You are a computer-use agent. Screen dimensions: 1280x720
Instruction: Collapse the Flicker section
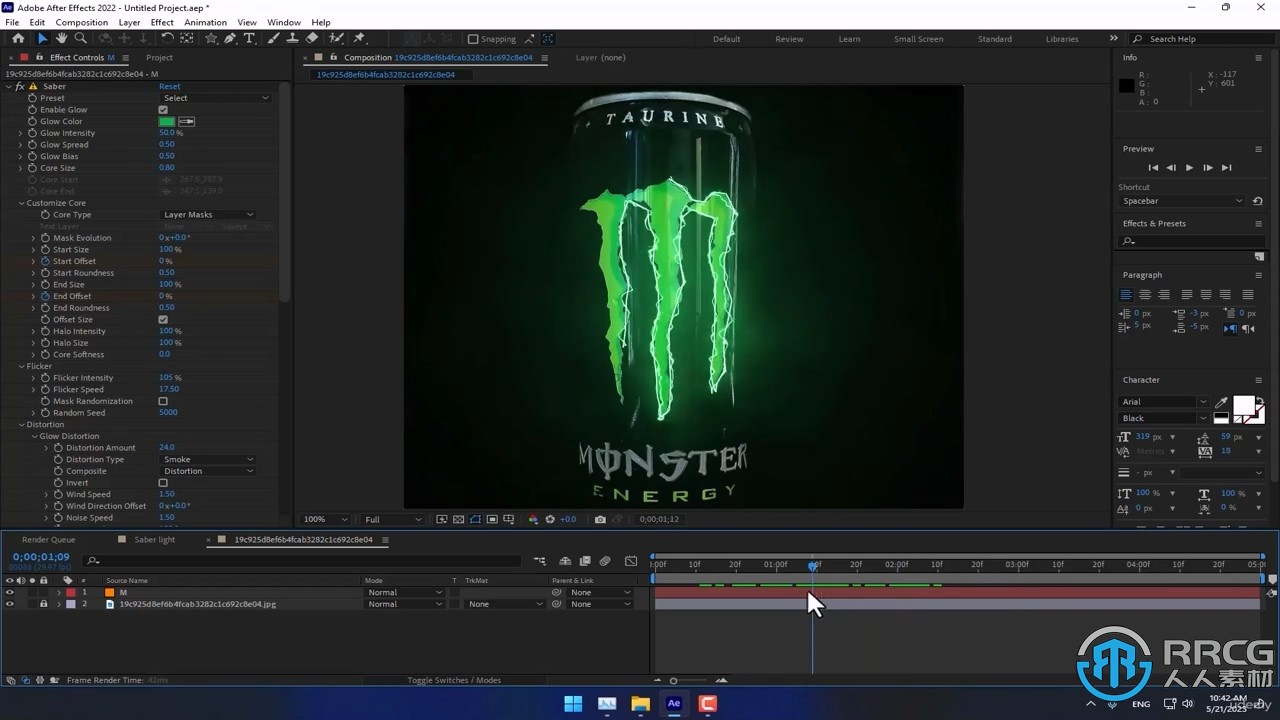tap(22, 366)
